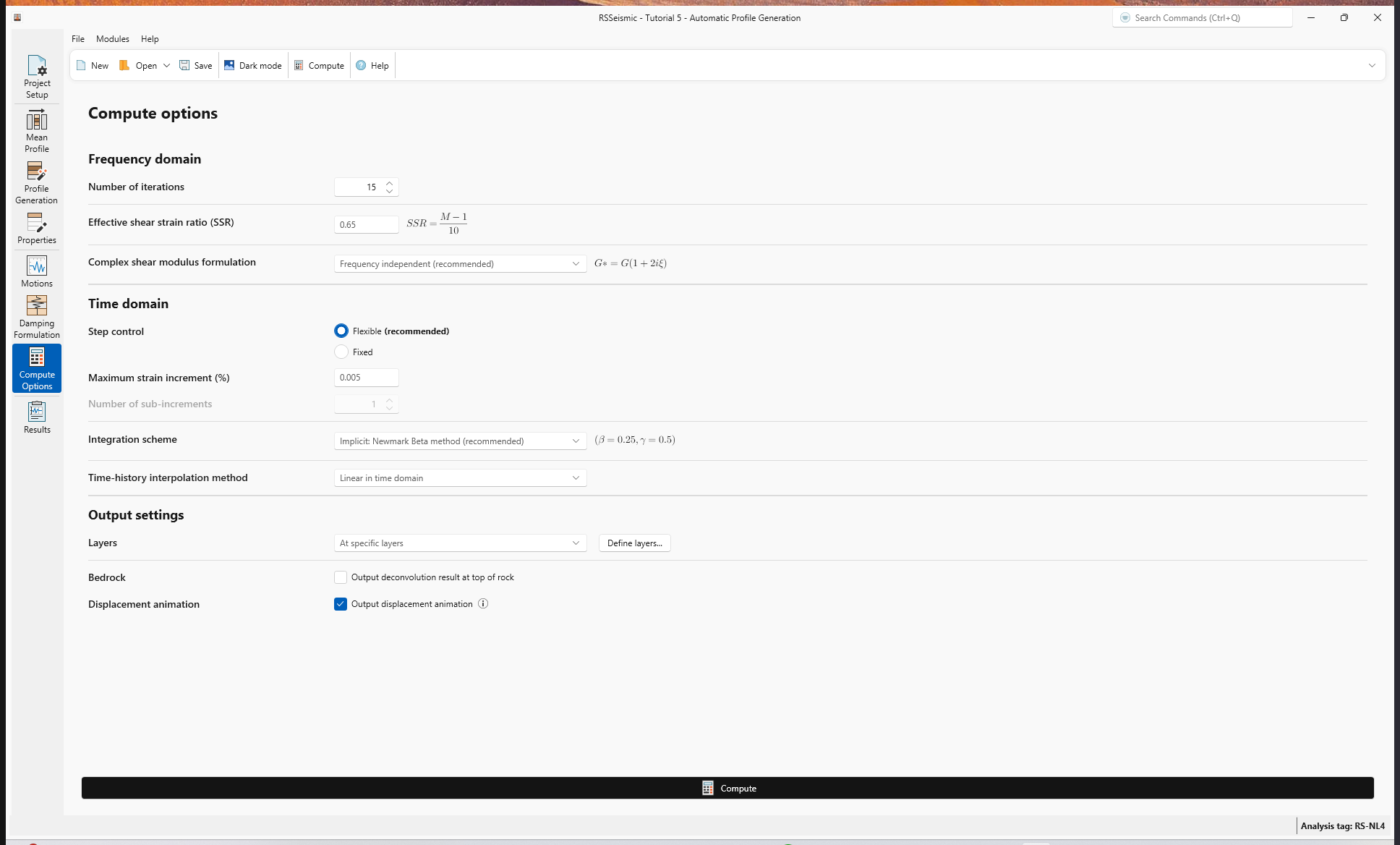Enable Output deconvolution result at top of rock
This screenshot has height=845, width=1400.
click(x=341, y=577)
